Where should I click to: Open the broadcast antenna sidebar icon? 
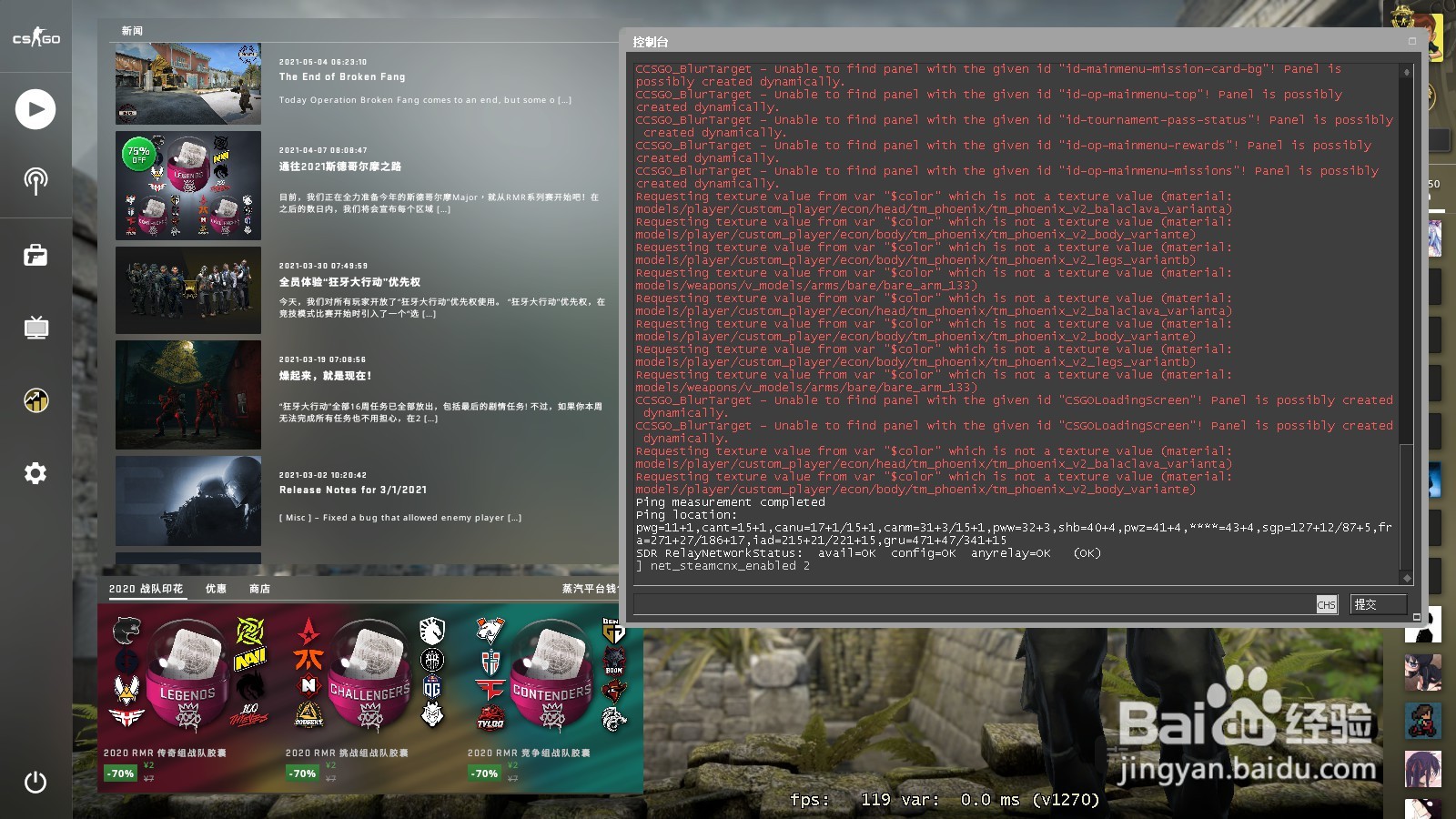35,181
